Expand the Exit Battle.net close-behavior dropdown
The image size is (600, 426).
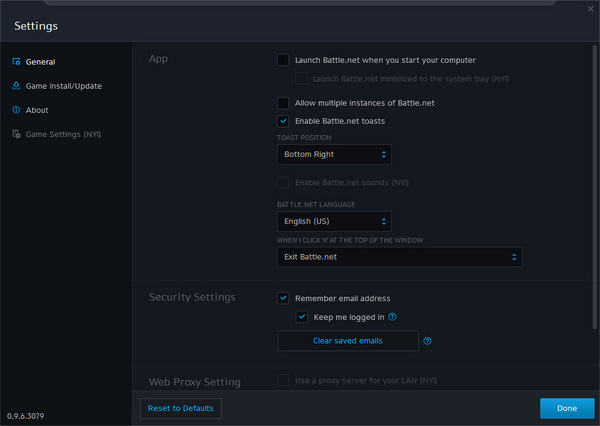399,257
